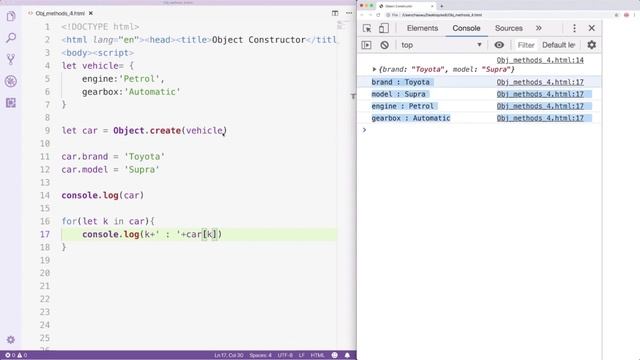
Task: Click the browser address bar
Action: pos(498,15)
